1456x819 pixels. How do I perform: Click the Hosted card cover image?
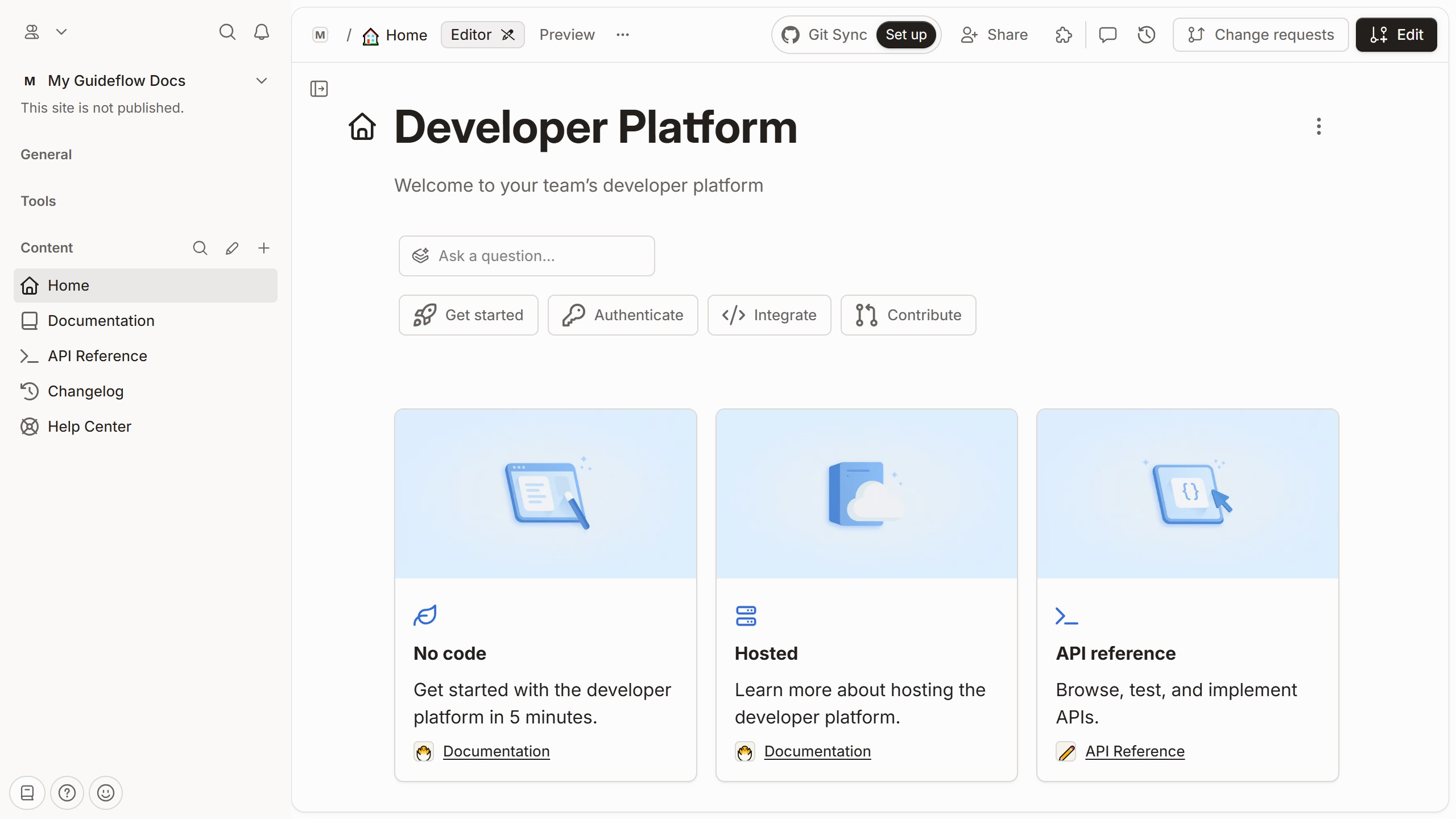866,494
